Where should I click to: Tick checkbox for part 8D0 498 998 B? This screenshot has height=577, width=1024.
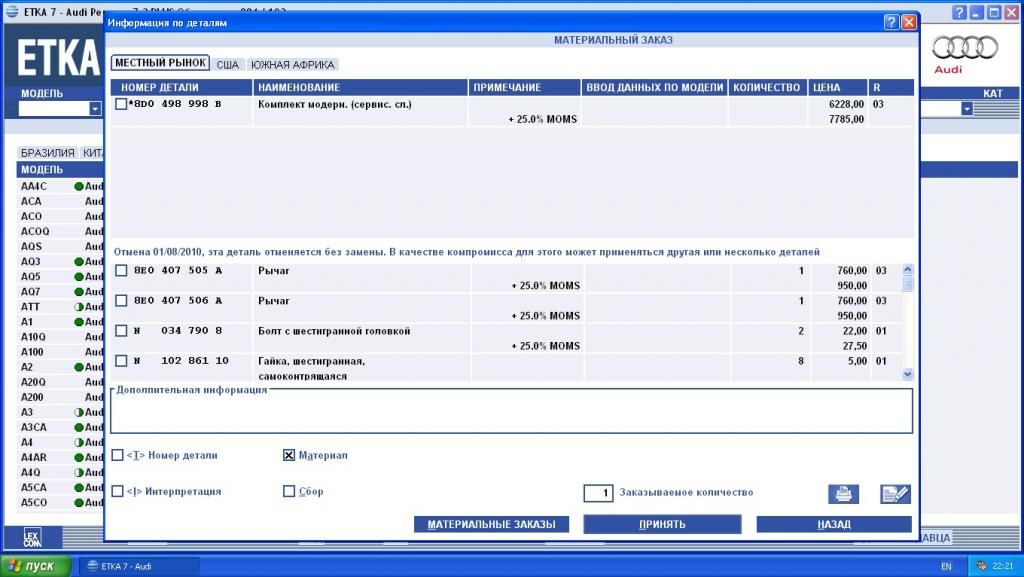[121, 104]
